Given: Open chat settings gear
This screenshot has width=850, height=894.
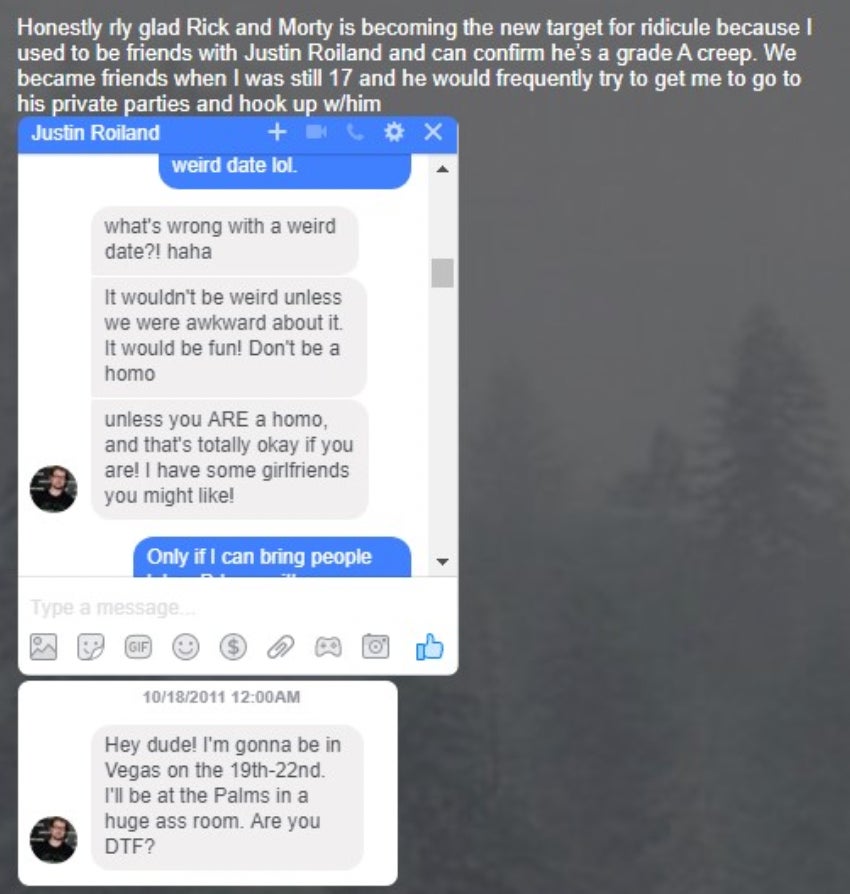Looking at the screenshot, I should [394, 132].
